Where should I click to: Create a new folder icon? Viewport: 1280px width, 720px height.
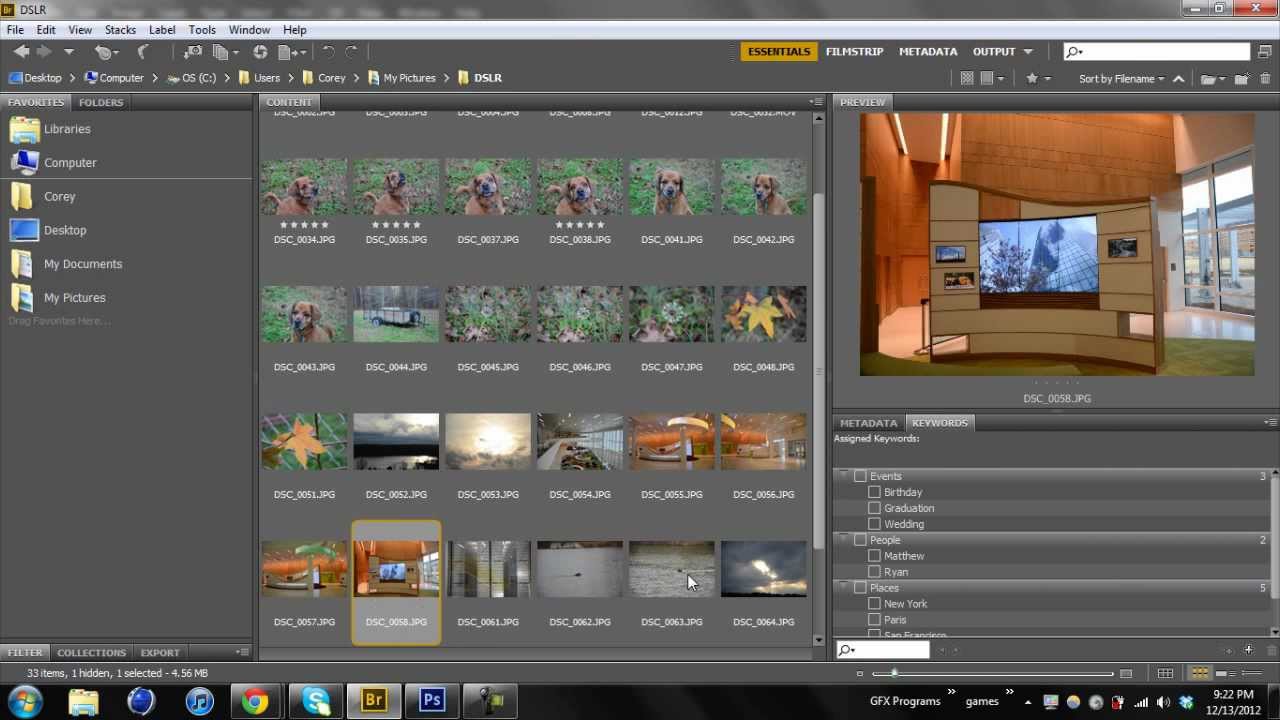tap(1241, 79)
